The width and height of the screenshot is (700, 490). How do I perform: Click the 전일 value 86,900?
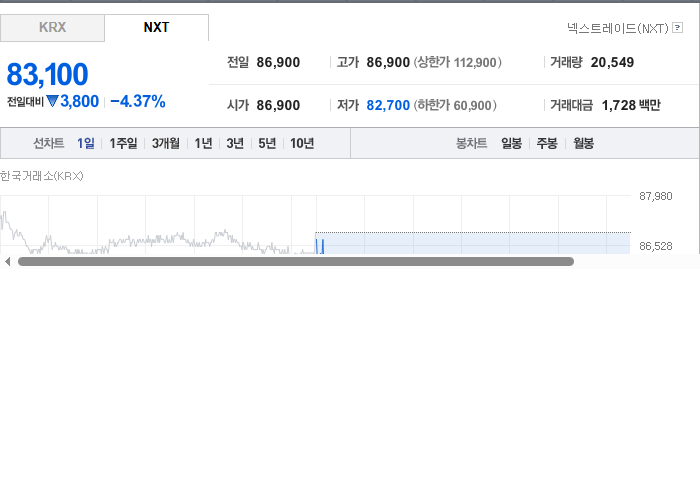[278, 62]
